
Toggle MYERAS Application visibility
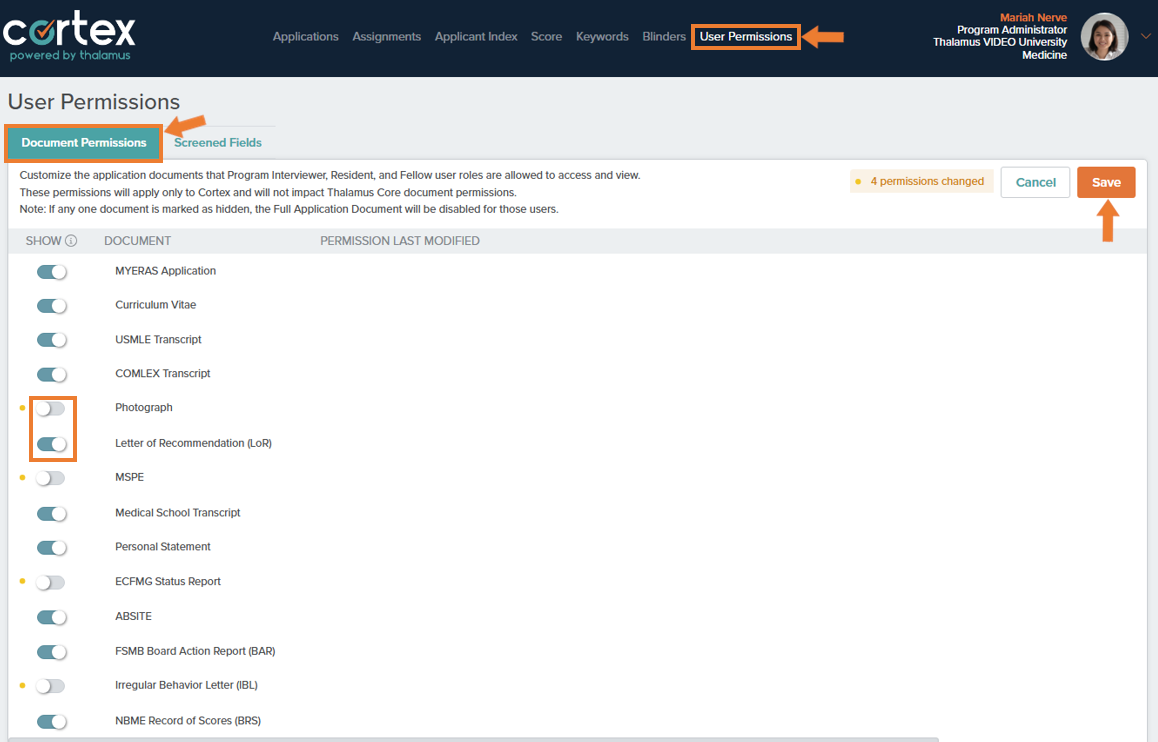52,272
